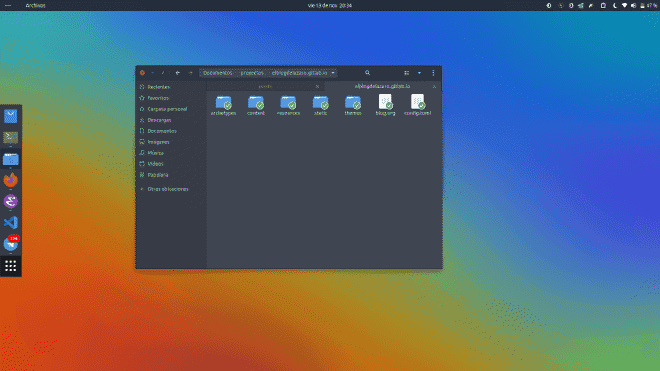This screenshot has width=660, height=371.
Task: Click the elblogdelazaro.gitlab.io path segment
Action: coord(299,73)
